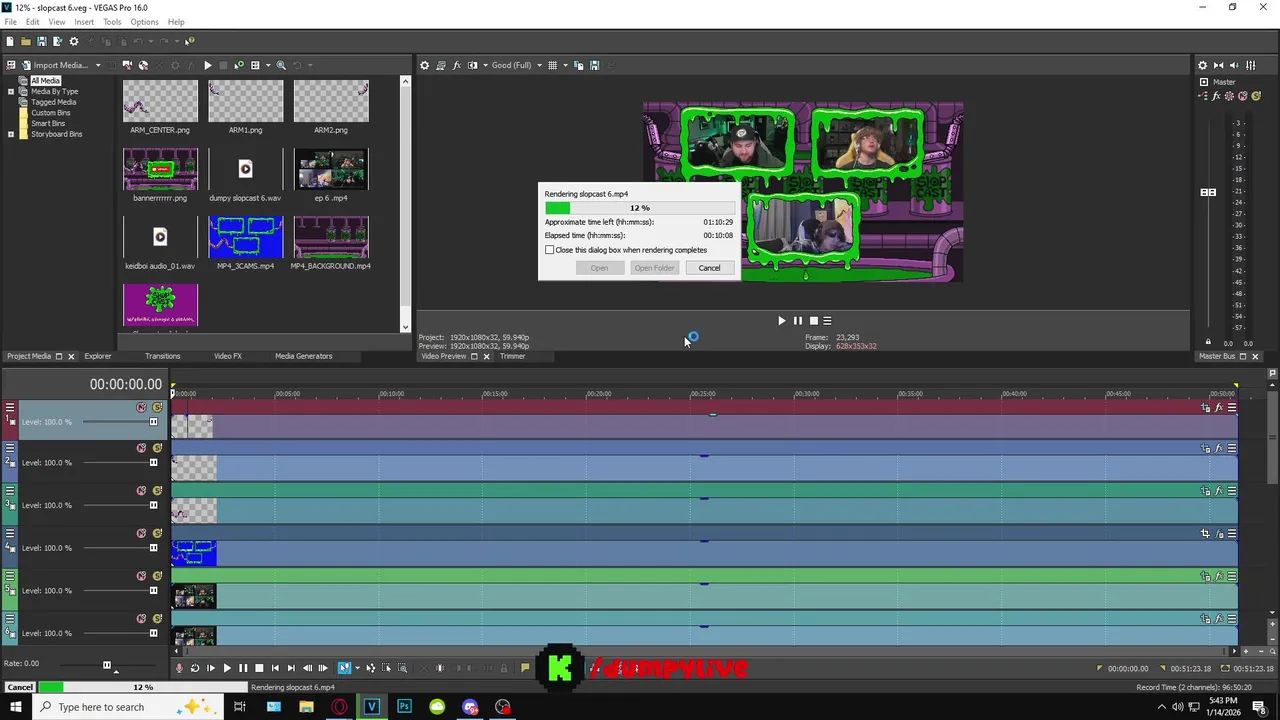Mute video track 2
Screen dimensions: 1280x720
coord(141,448)
